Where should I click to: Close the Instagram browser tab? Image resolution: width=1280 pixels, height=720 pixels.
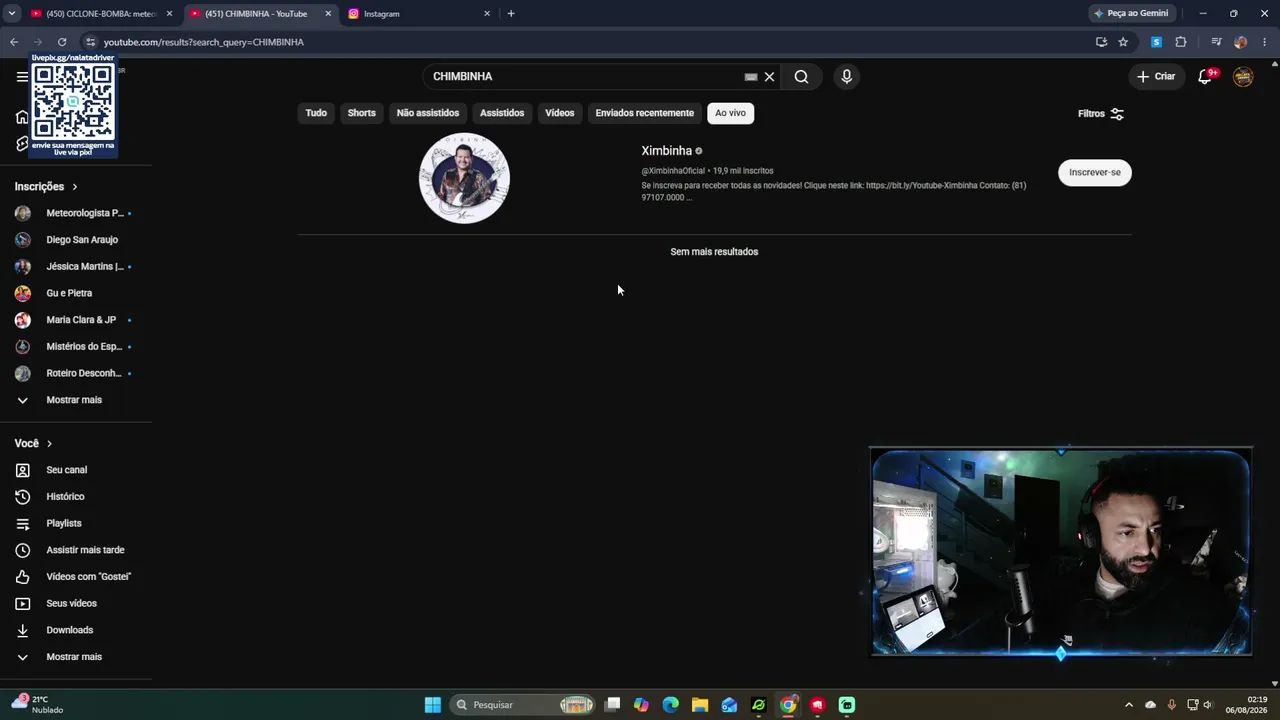coord(487,14)
